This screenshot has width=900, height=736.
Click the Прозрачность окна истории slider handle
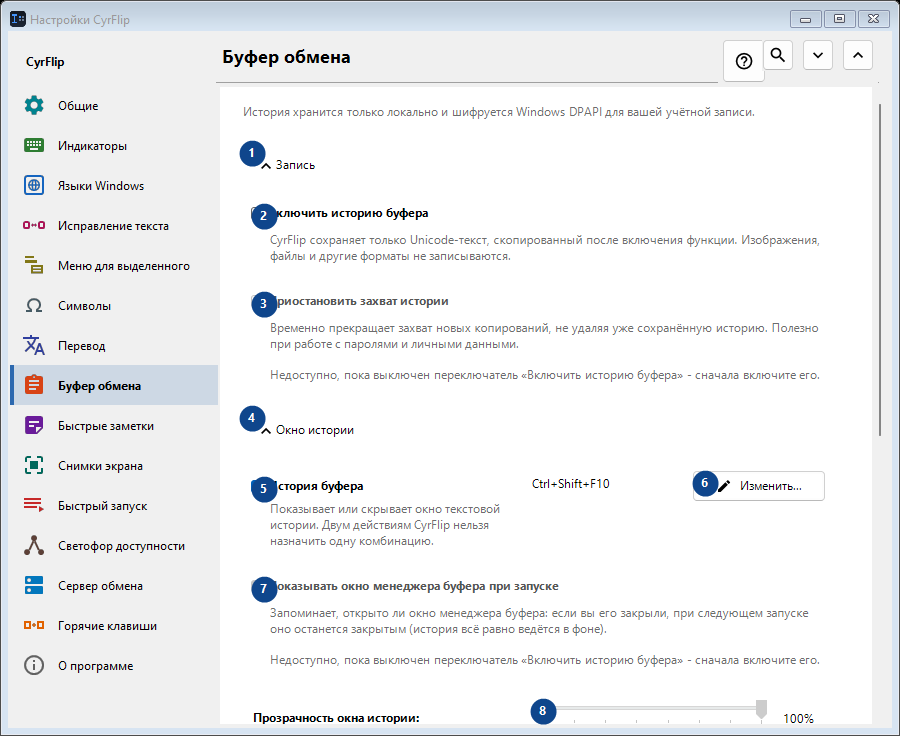tap(761, 710)
